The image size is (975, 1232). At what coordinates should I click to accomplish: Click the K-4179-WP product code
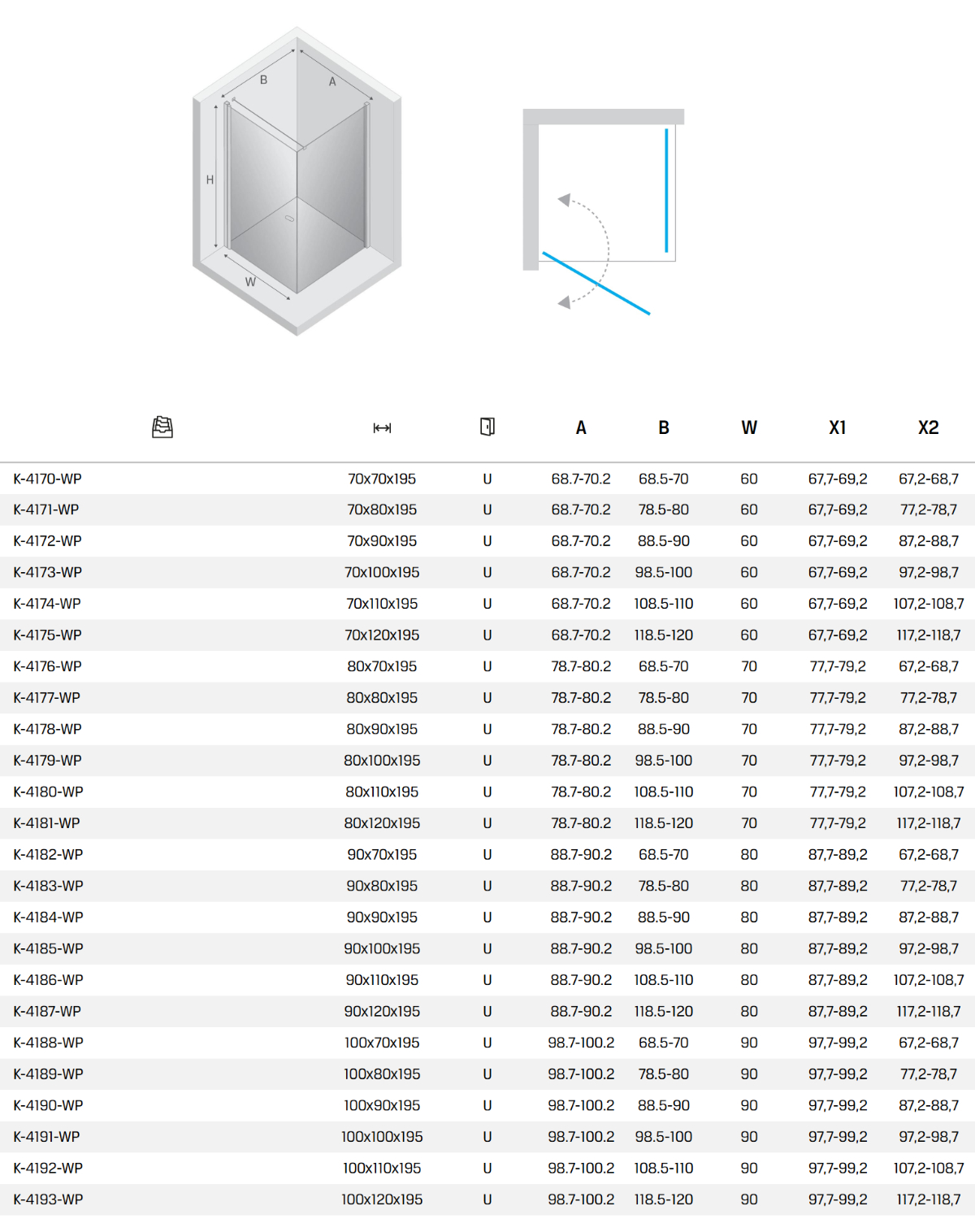pyautogui.click(x=48, y=761)
